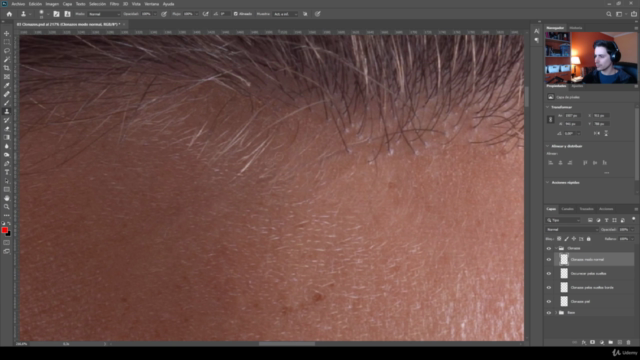Click the background color swatch

click(x=9, y=234)
